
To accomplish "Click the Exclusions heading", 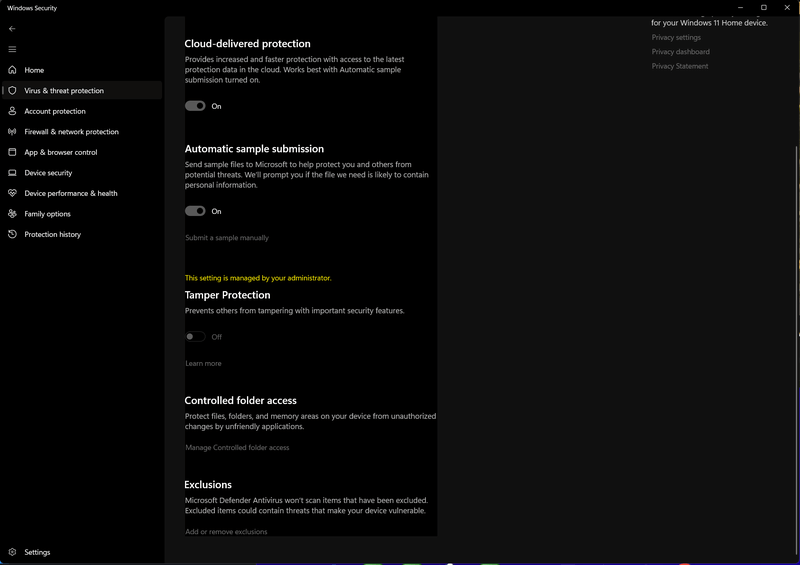I will pyautogui.click(x=208, y=484).
